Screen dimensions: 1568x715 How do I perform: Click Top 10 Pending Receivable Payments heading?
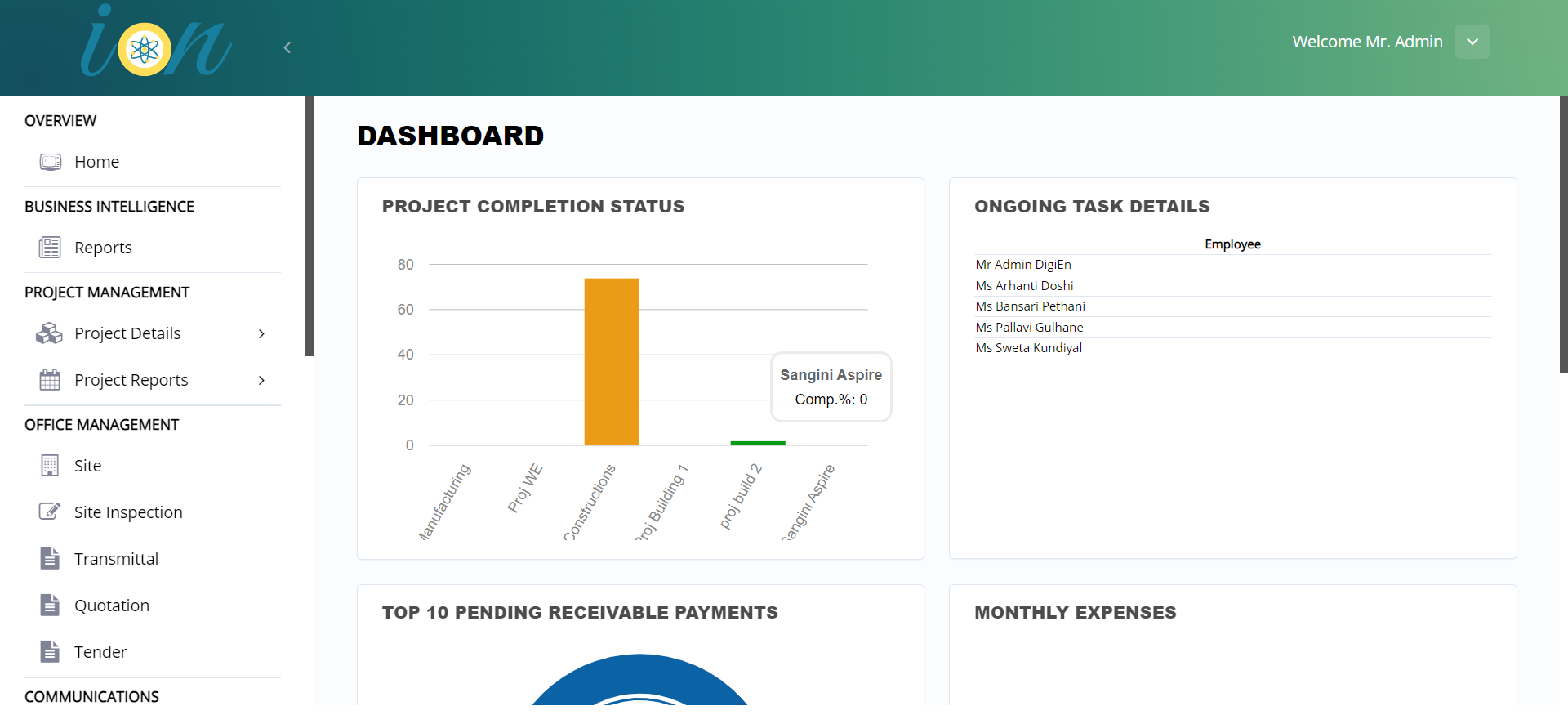click(580, 613)
